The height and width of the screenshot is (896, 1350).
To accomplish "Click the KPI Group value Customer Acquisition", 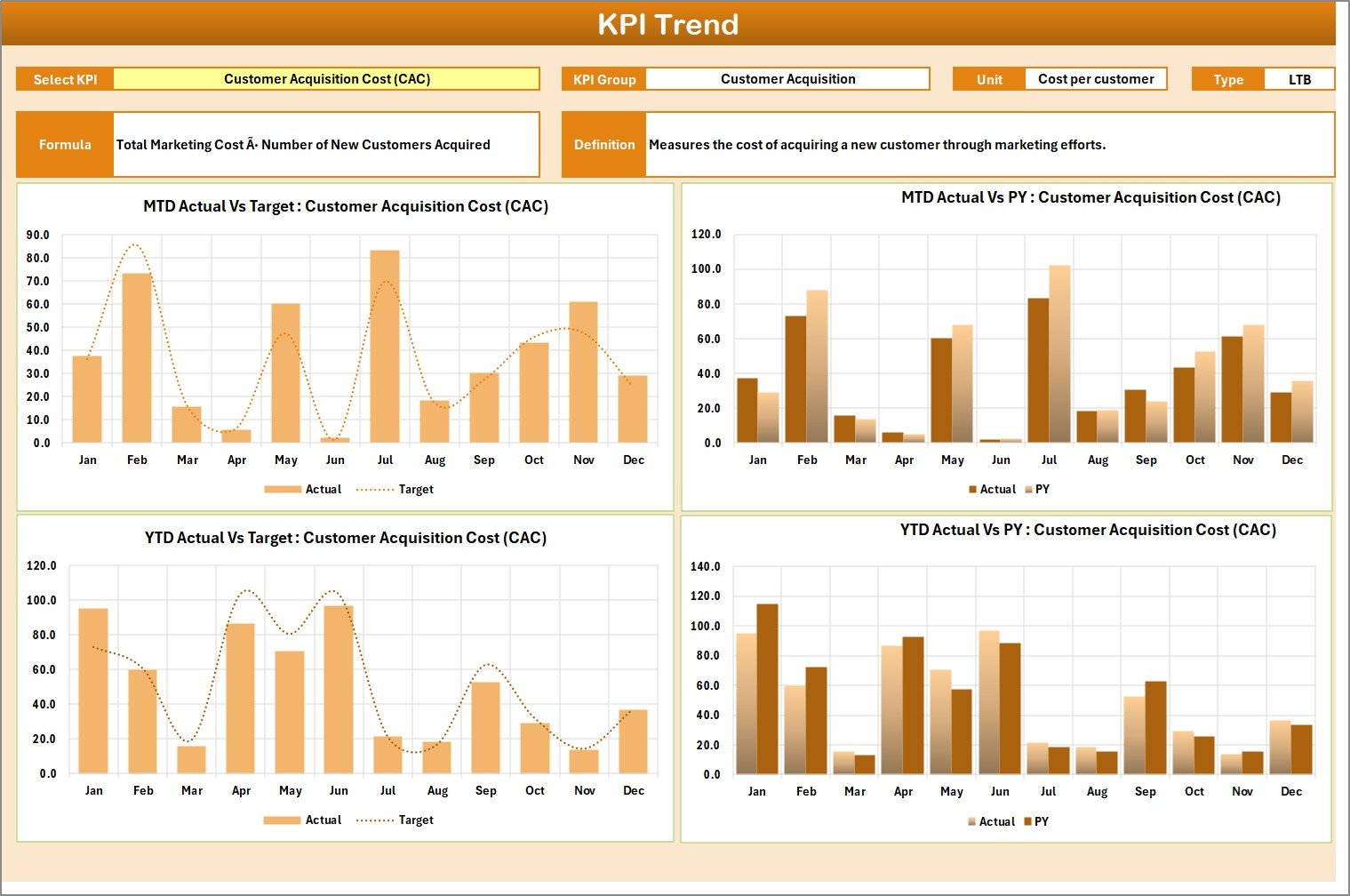I will (x=787, y=79).
